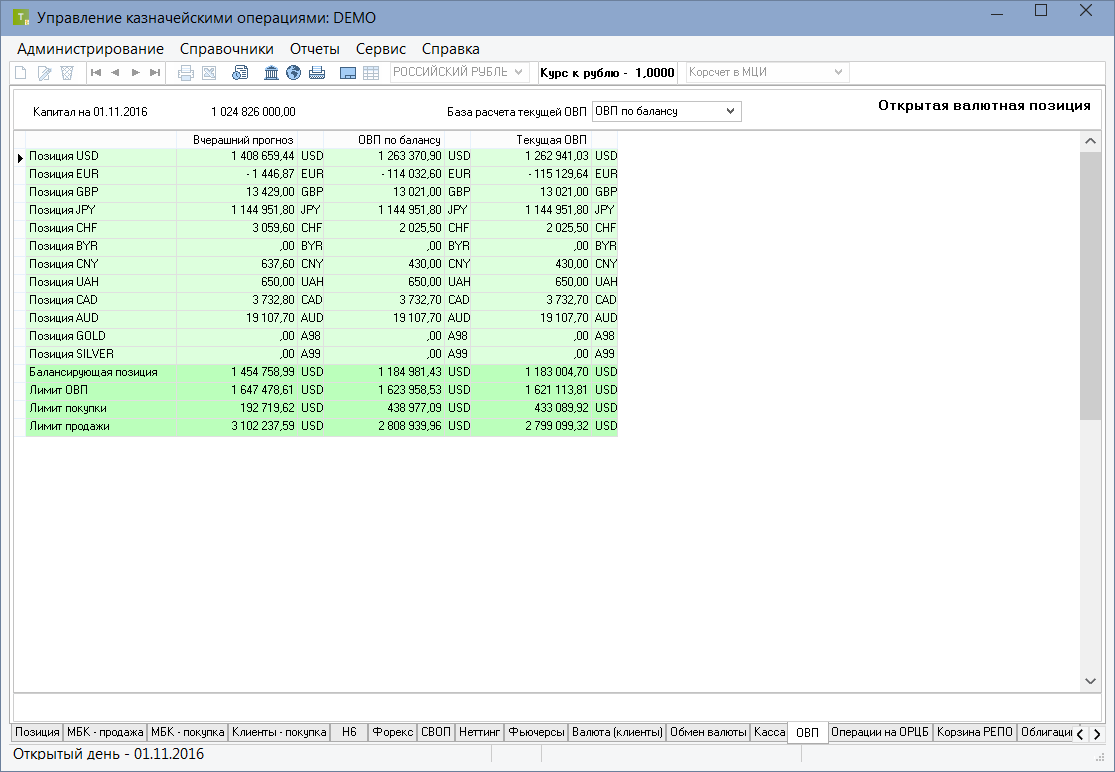
Task: Switch to the Валюта (клиенты) tab
Action: 617,732
